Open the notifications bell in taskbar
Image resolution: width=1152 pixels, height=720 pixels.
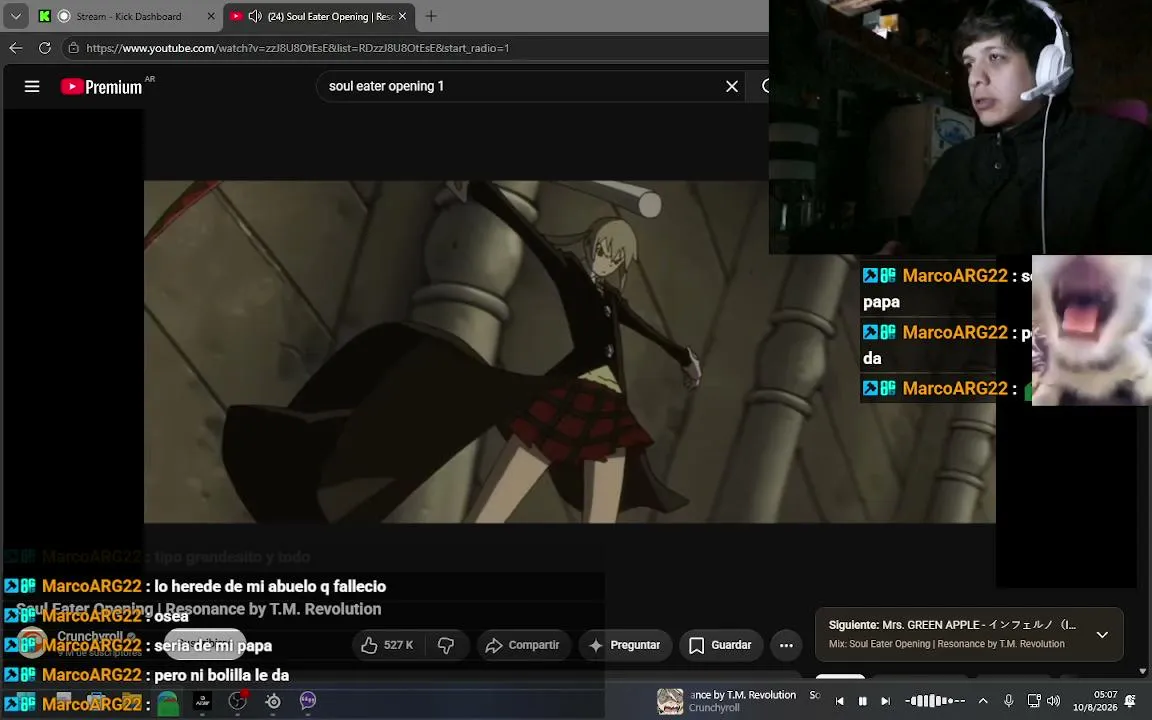point(1130,701)
